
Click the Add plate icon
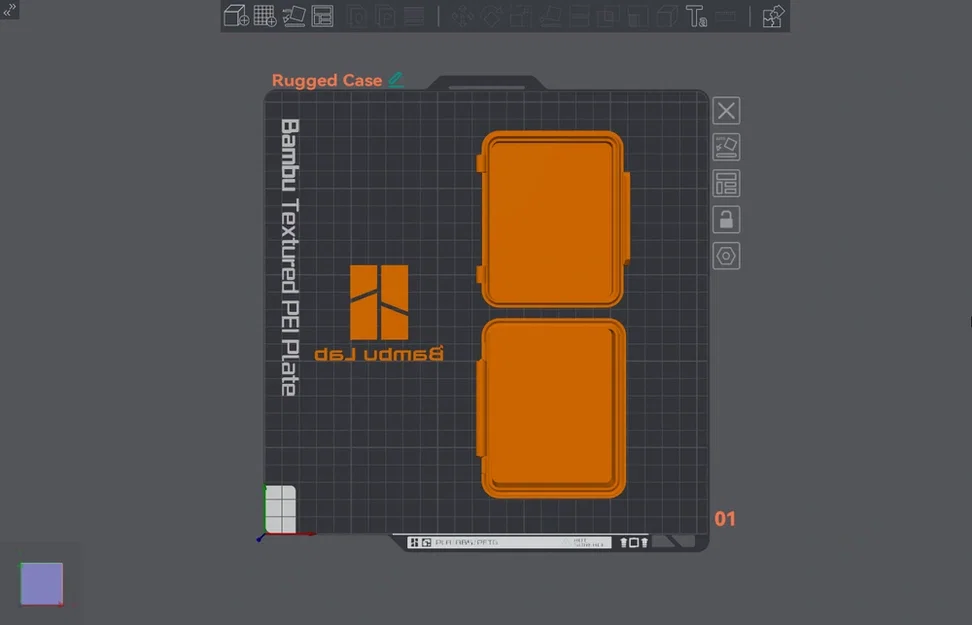[x=265, y=16]
